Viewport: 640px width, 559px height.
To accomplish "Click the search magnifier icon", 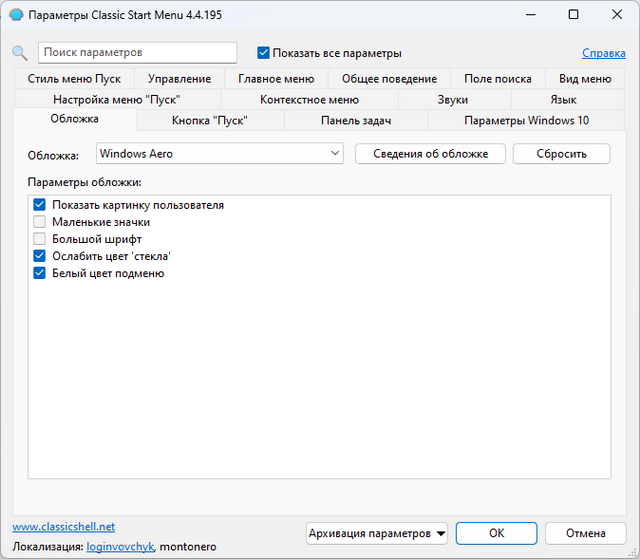I will click(x=20, y=53).
